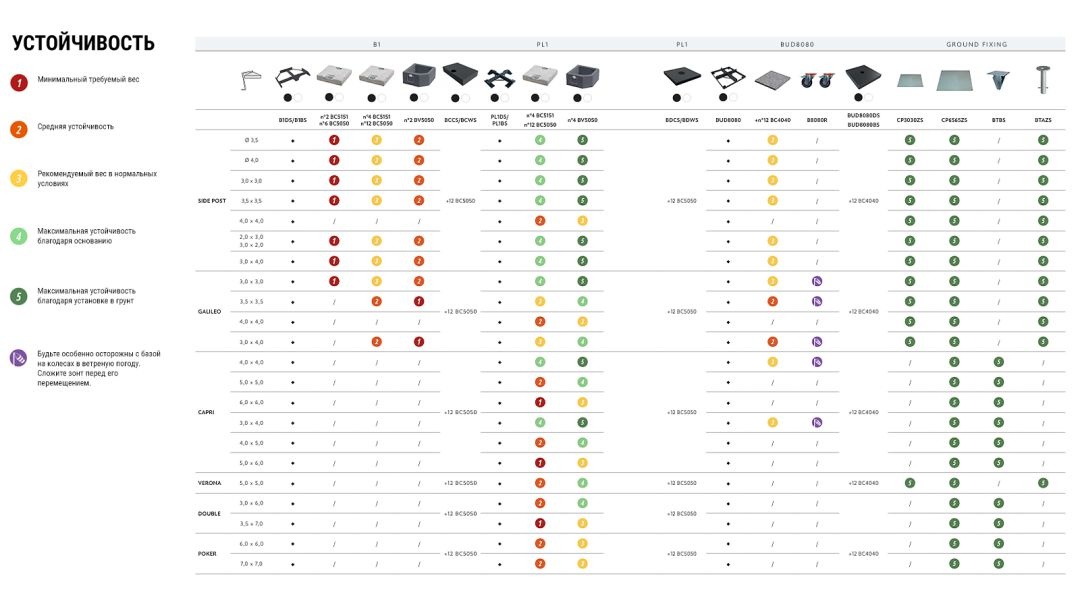The width and height of the screenshot is (1080, 607).
Task: Click the dark green number 5 legend circle
Action: pos(19,296)
